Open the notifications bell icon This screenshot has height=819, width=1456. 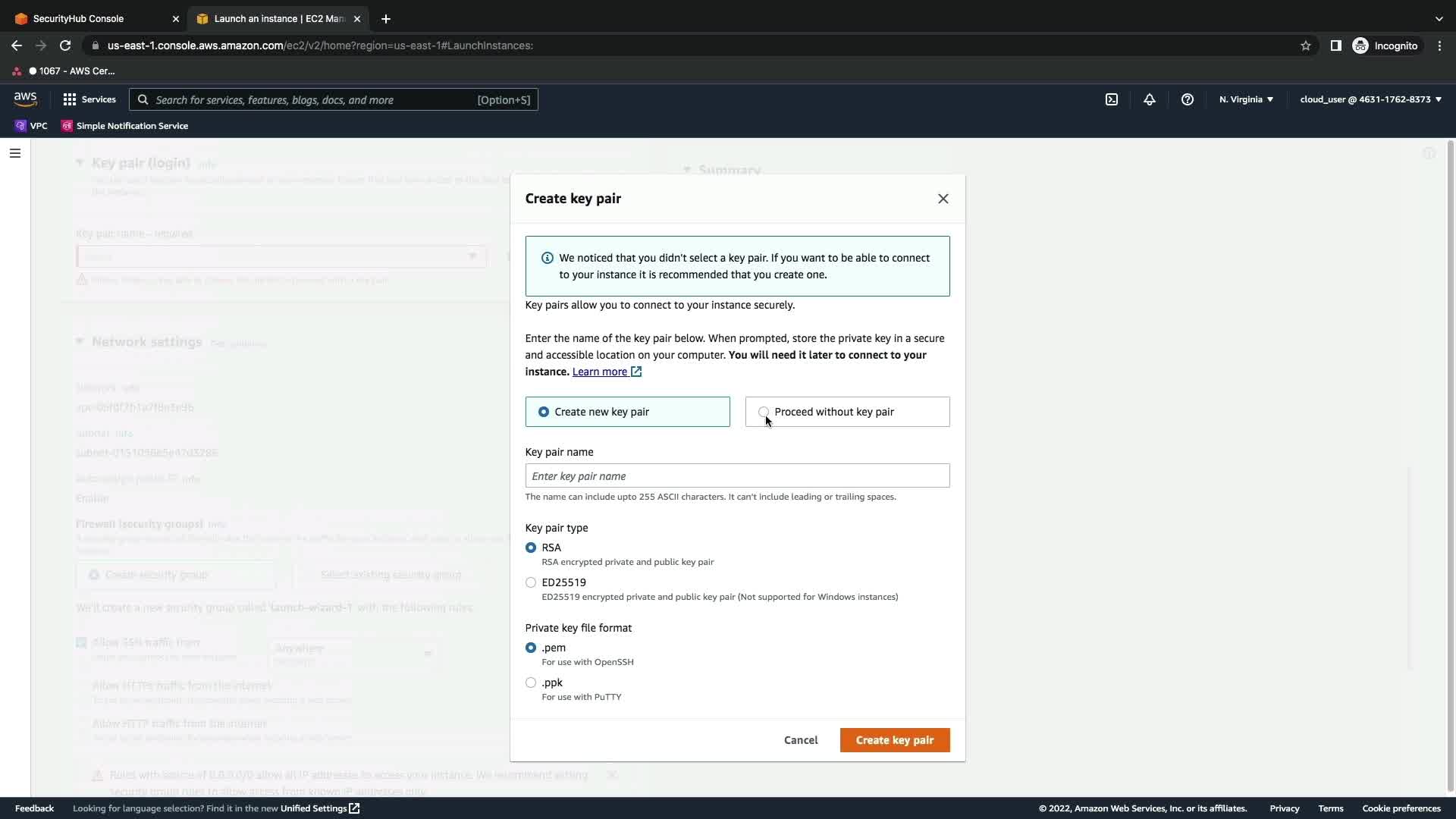(1150, 99)
